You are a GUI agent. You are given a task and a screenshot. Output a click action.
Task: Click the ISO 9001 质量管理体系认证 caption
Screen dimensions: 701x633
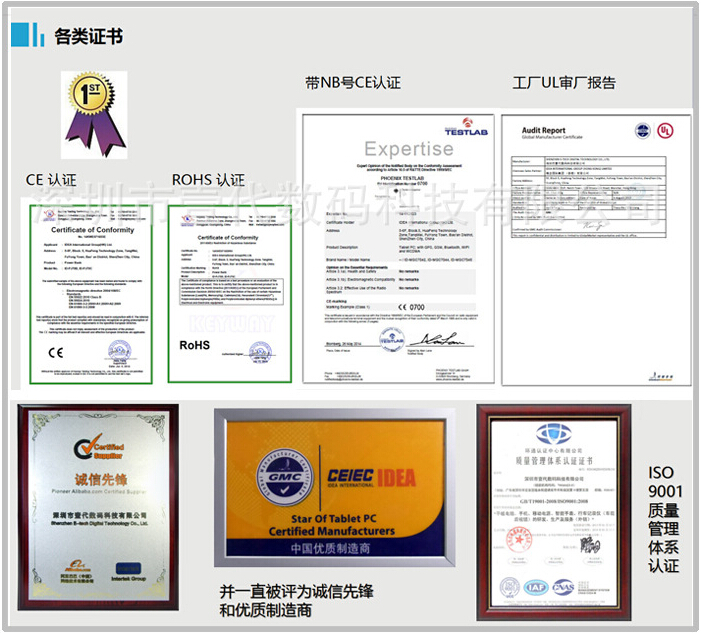[x=664, y=518]
